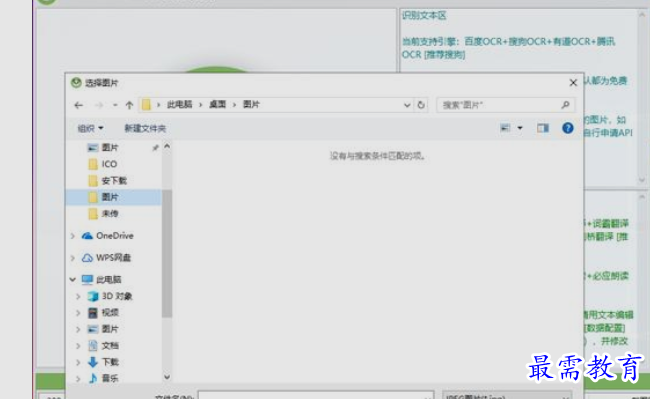Go up one folder level arrow
This screenshot has height=399, width=650.
point(129,105)
